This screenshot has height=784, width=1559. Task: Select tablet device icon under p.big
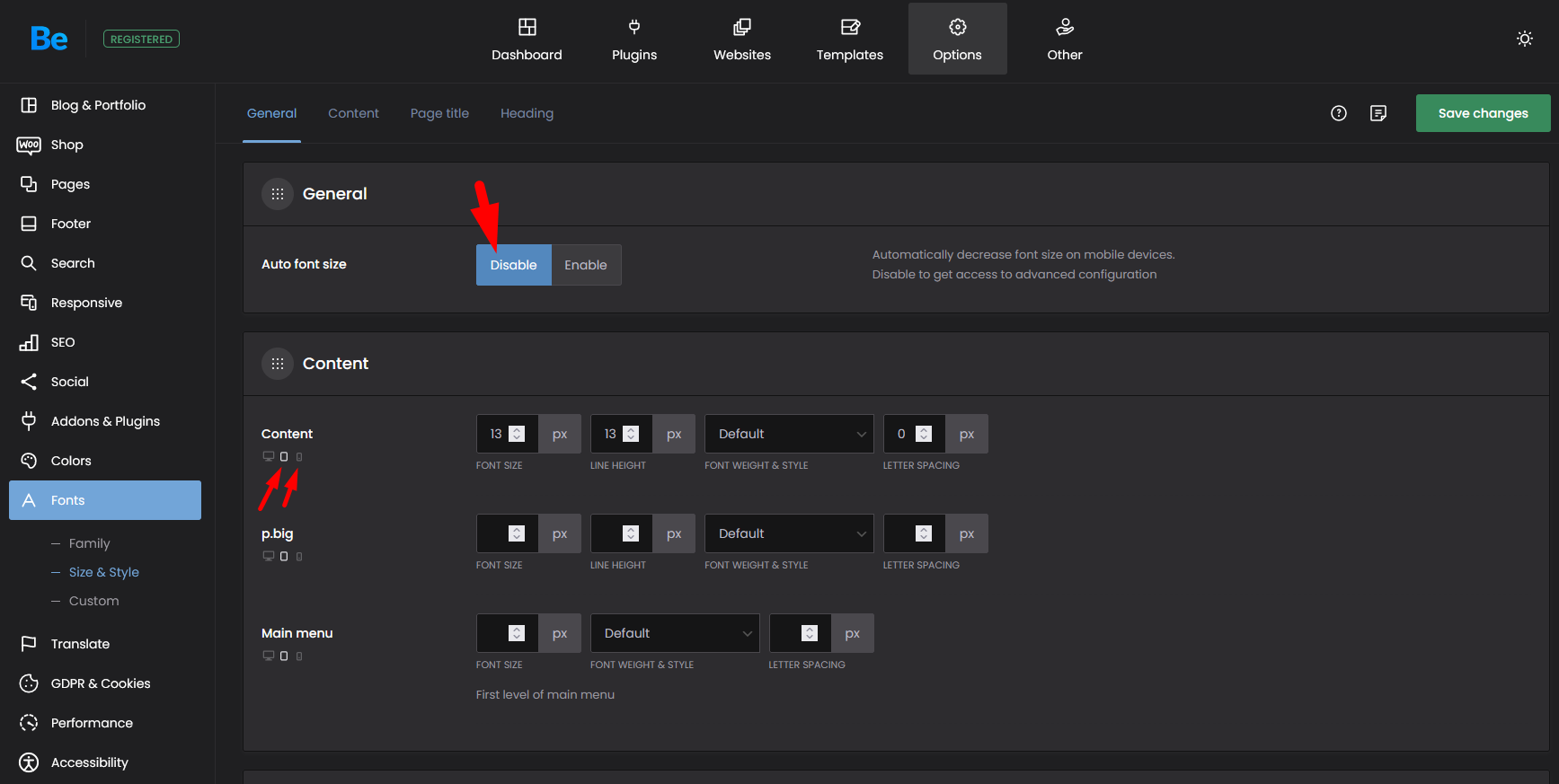coord(284,557)
